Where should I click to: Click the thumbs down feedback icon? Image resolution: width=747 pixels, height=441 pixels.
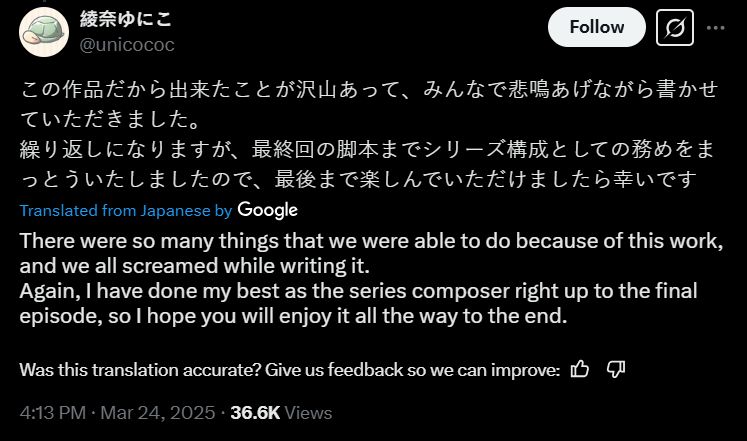[x=616, y=370]
